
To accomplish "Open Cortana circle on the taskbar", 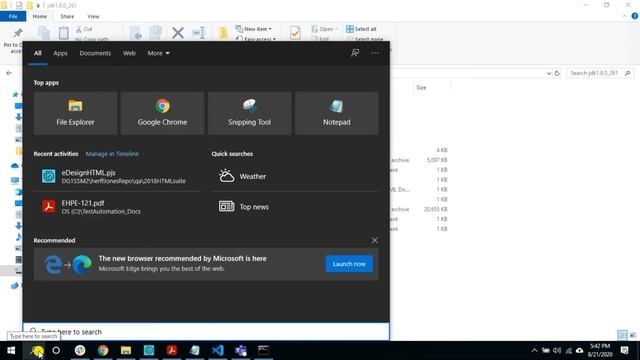I will [56, 350].
